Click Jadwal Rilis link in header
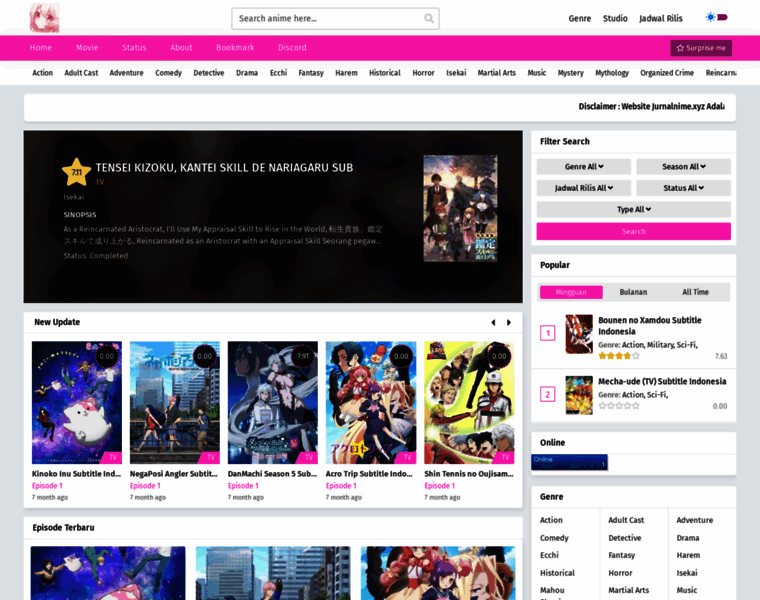The width and height of the screenshot is (760, 600). [x=661, y=18]
